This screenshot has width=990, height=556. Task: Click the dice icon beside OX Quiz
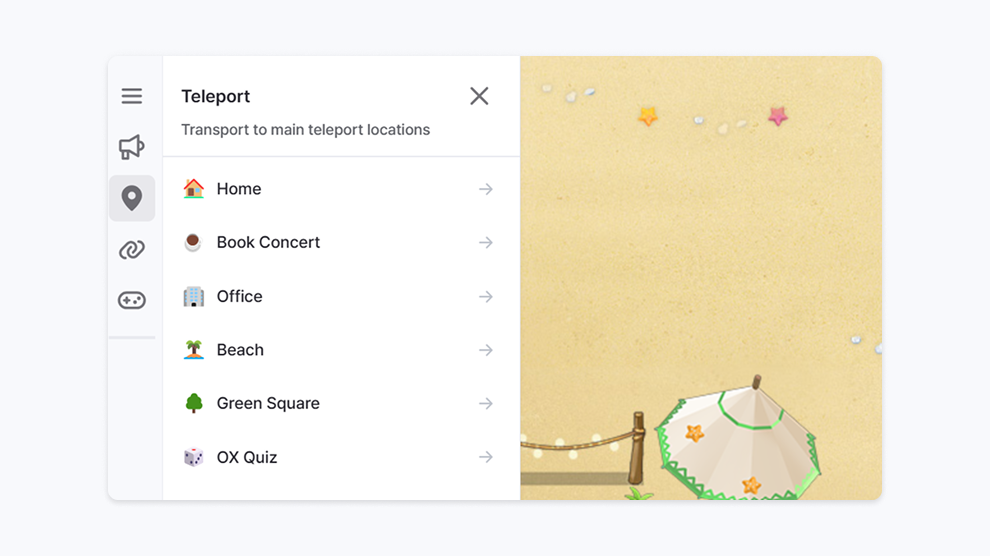(194, 457)
